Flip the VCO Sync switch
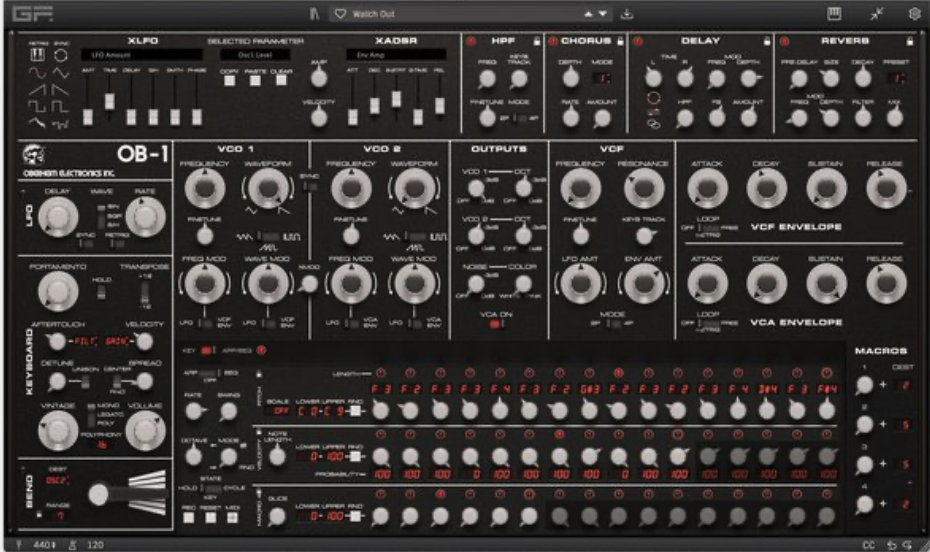The height and width of the screenshot is (552, 930). (x=309, y=186)
